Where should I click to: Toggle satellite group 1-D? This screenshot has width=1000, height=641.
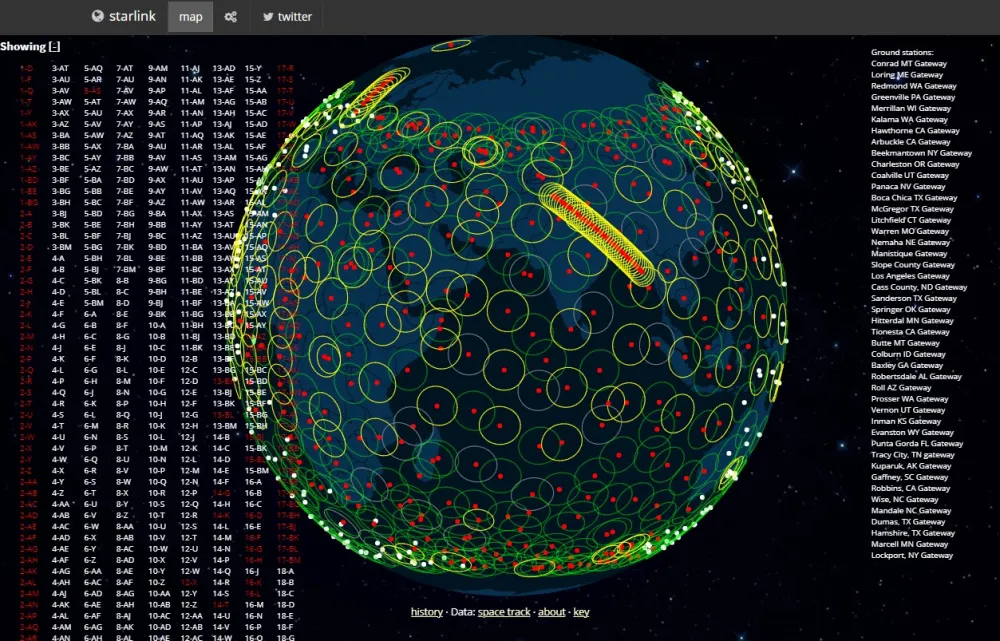coord(27,68)
